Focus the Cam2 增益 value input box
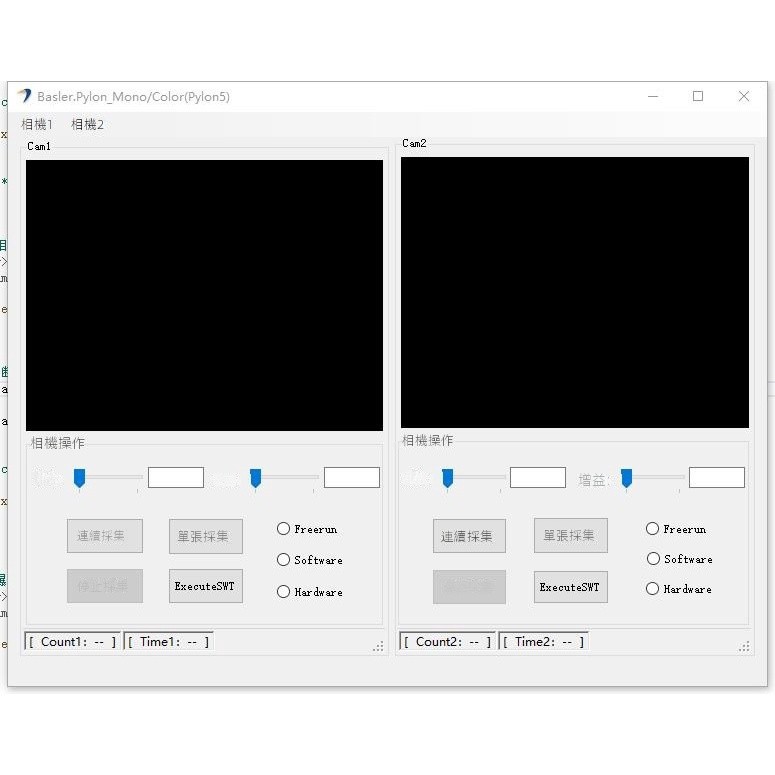This screenshot has width=775, height=775. (716, 478)
